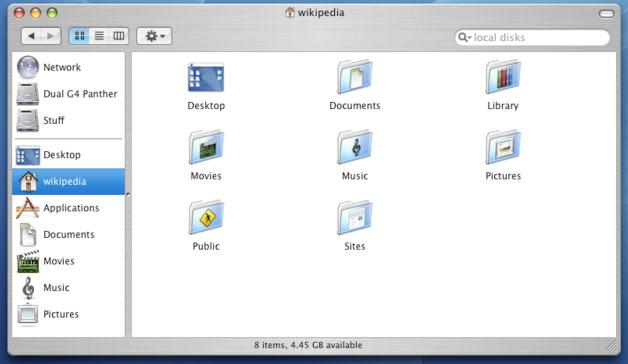Click the Sites folder name label
Viewport: 628px width, 364px height.
click(x=354, y=246)
